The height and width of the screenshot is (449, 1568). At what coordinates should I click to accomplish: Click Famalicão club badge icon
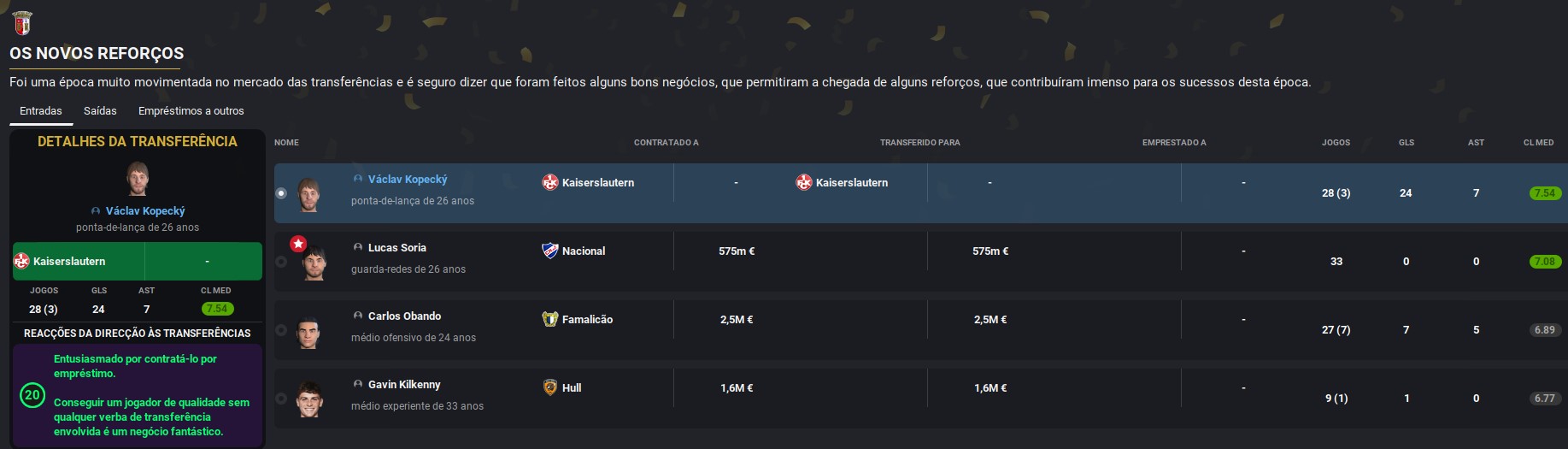pyautogui.click(x=550, y=319)
